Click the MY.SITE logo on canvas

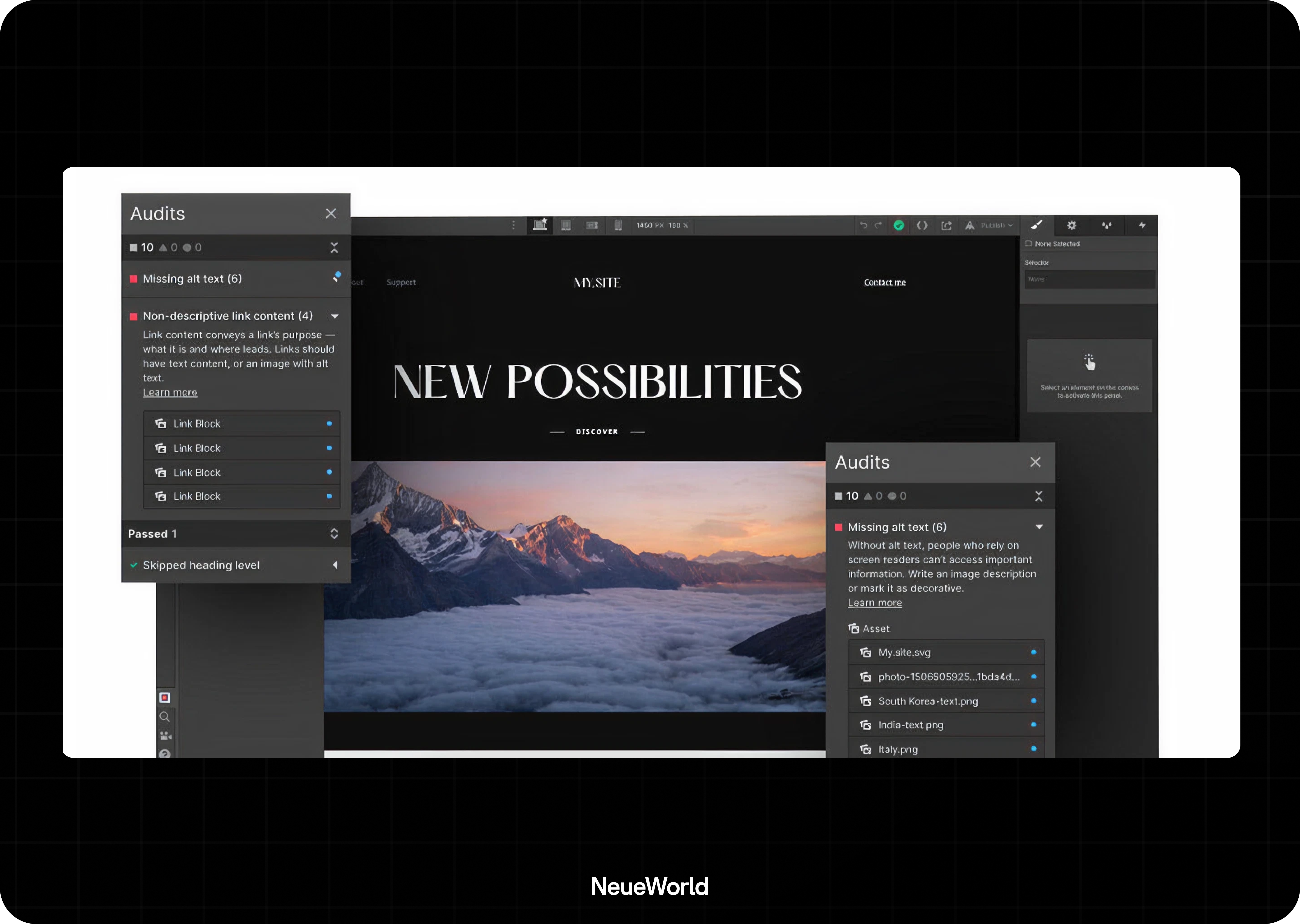click(x=597, y=283)
